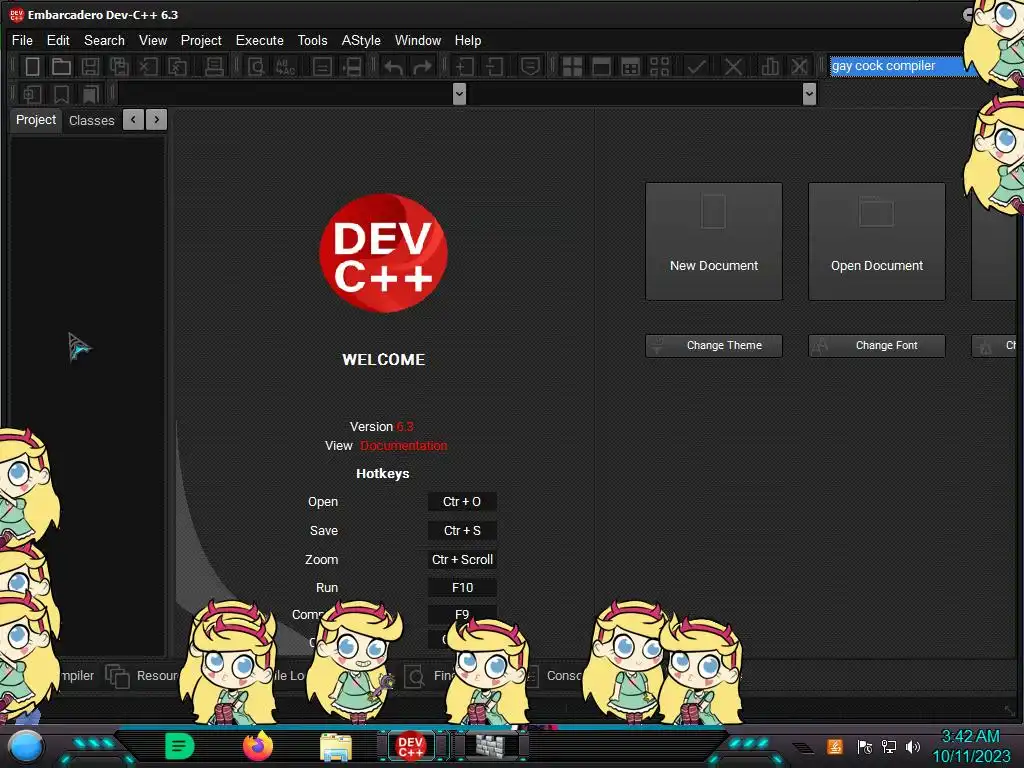Image resolution: width=1024 pixels, height=768 pixels.
Task: Open the Search menu
Action: pyautogui.click(x=104, y=40)
